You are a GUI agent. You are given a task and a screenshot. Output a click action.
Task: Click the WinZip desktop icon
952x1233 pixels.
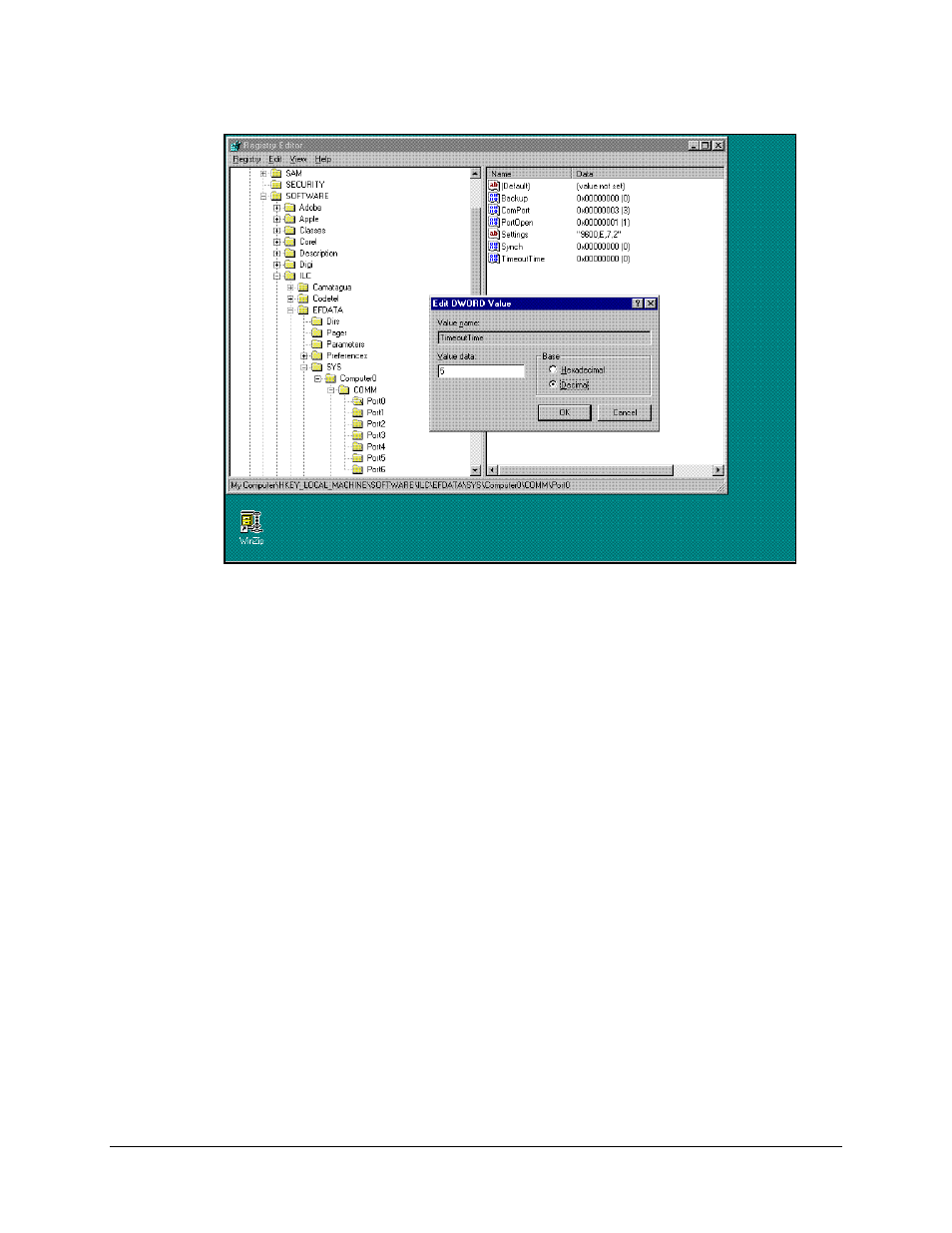[x=250, y=520]
